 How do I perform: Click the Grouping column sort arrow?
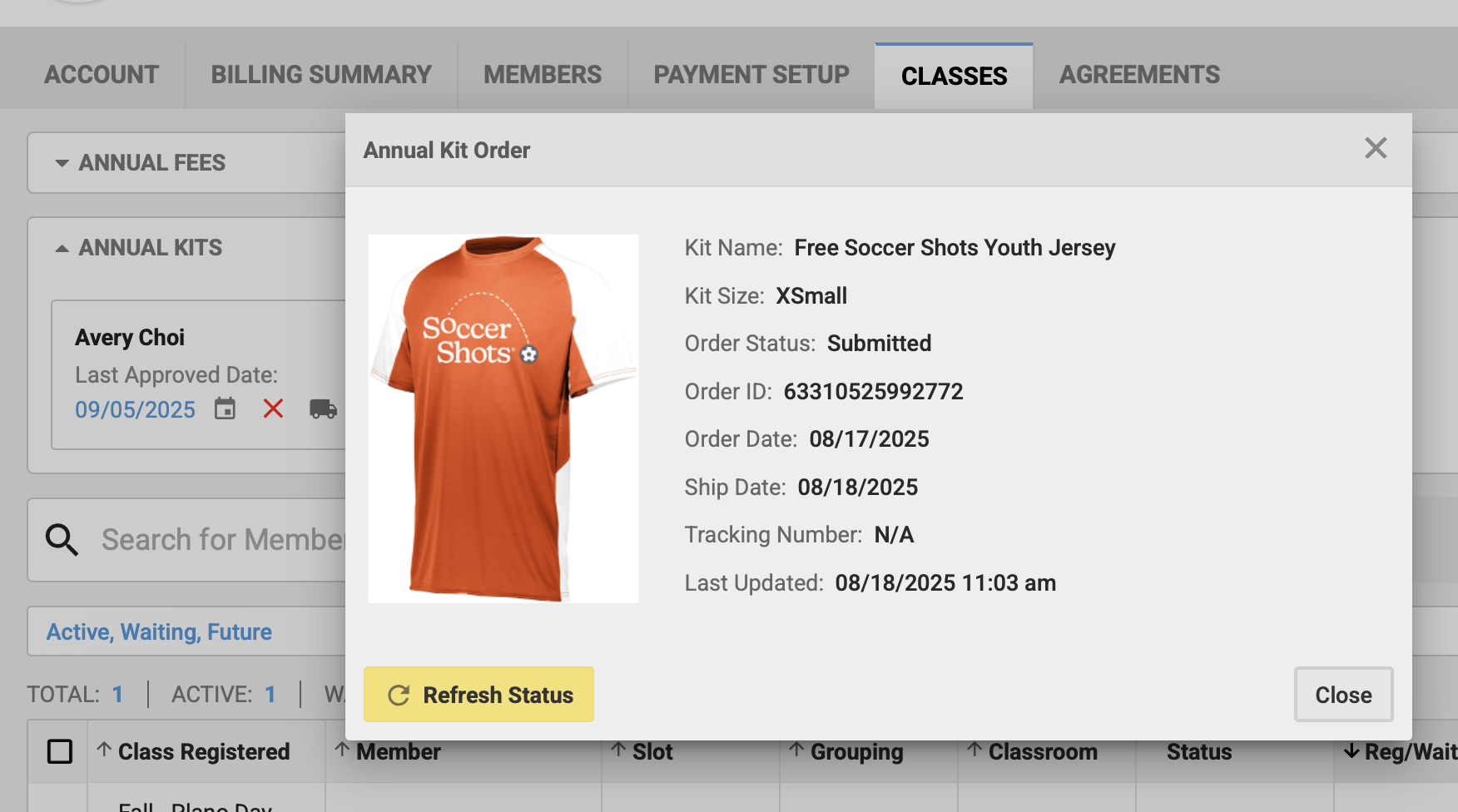point(796,750)
